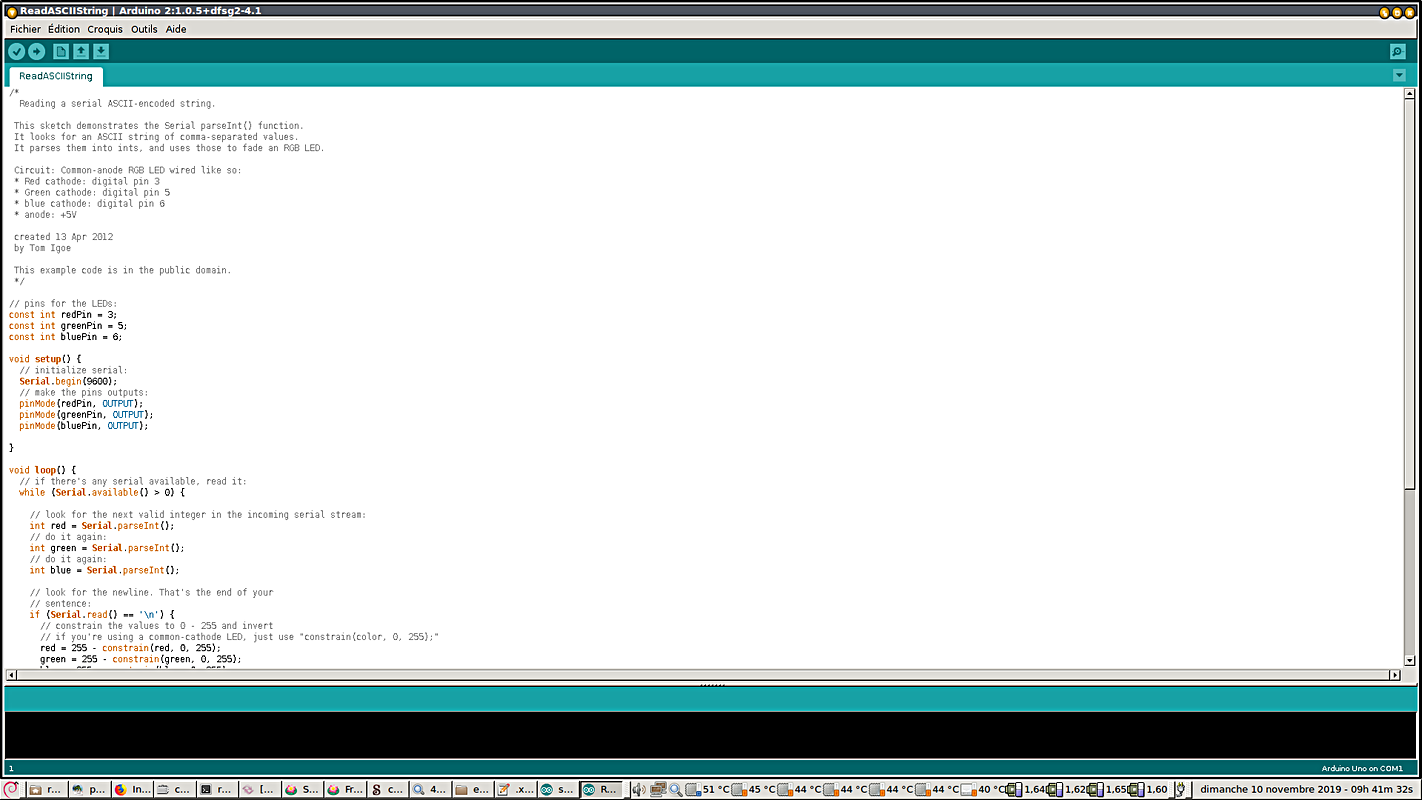Open the Croquis menu
1422x800 pixels.
coord(105,29)
